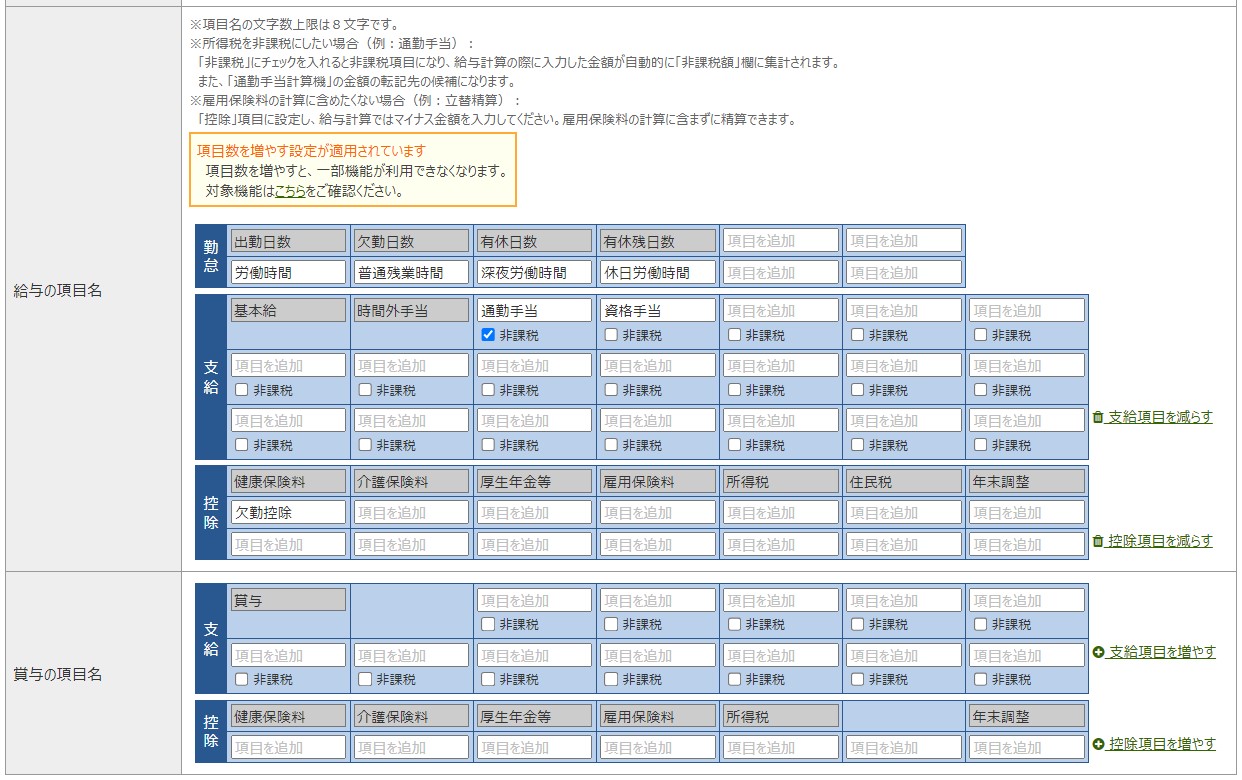Open the こちら link in the notice box

290,191
